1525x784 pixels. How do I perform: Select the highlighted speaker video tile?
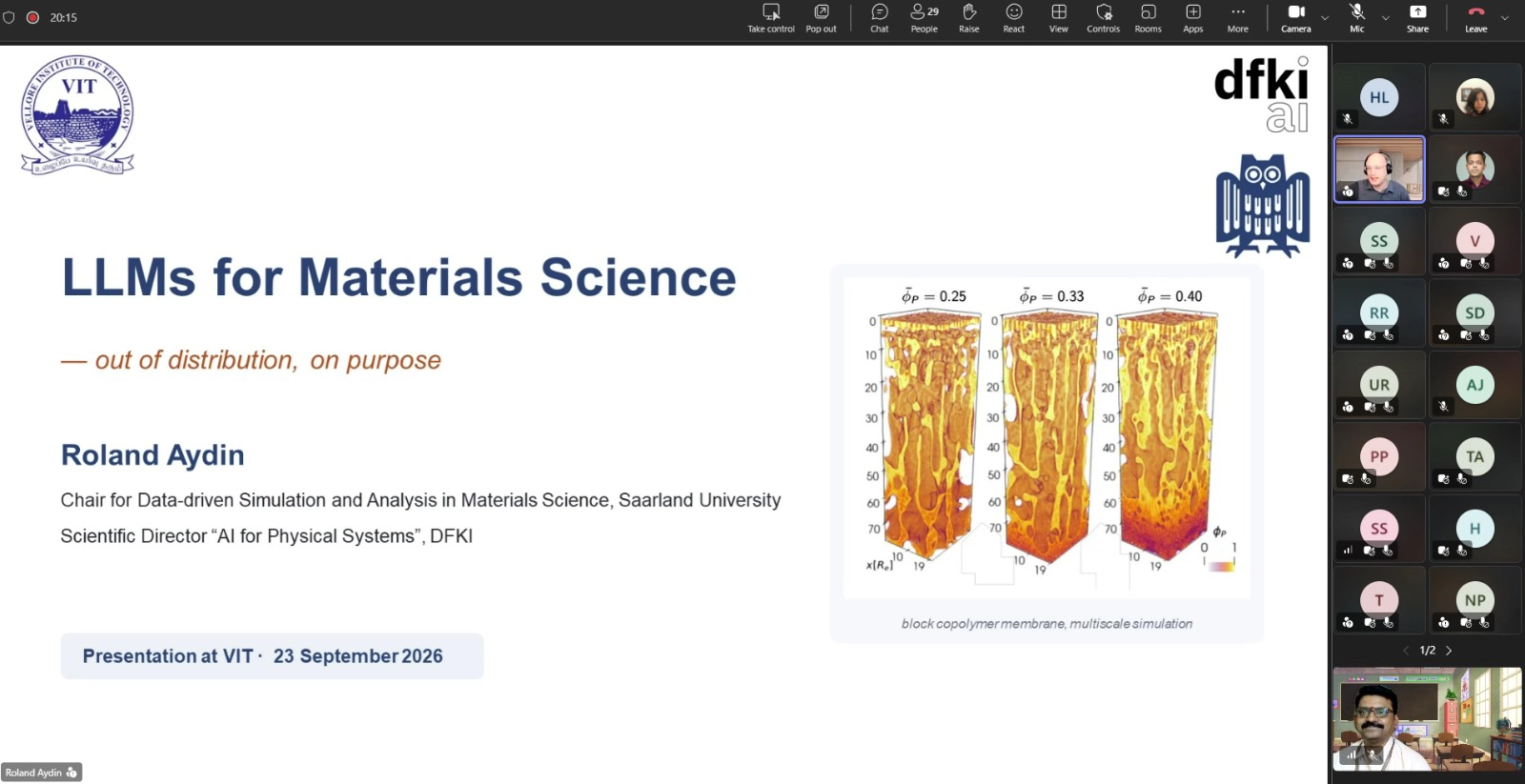click(x=1379, y=170)
